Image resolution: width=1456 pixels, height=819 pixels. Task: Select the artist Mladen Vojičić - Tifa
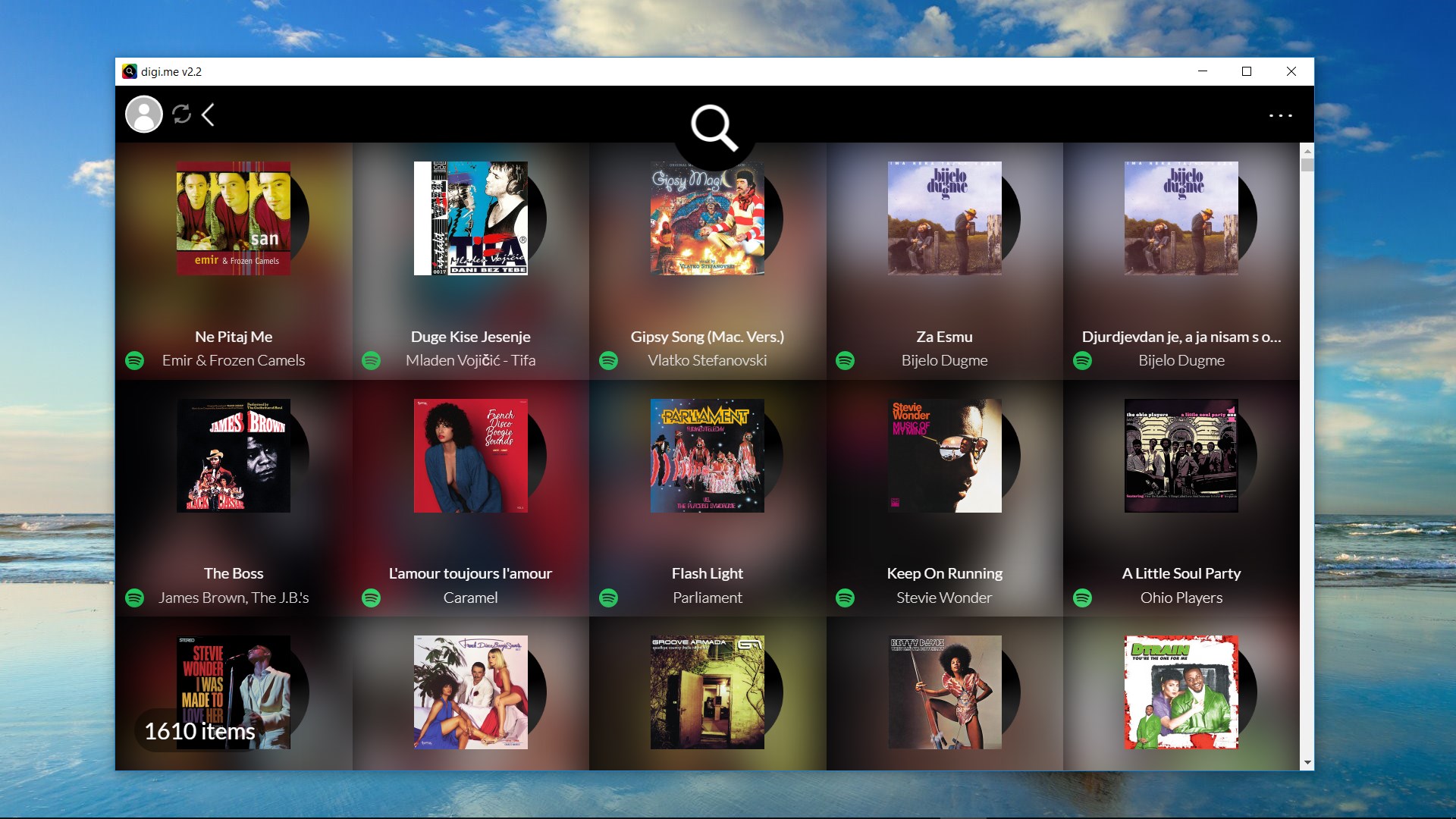(471, 360)
